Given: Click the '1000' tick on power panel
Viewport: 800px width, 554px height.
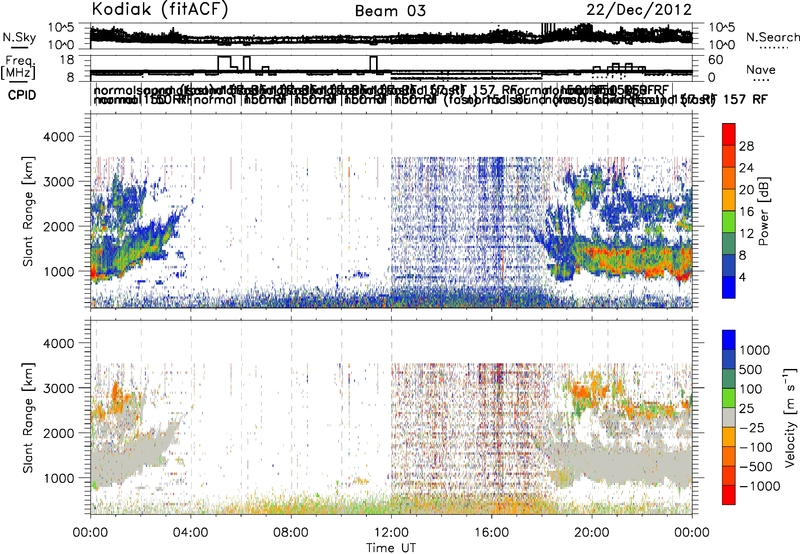Looking at the screenshot, I should coord(61,271).
